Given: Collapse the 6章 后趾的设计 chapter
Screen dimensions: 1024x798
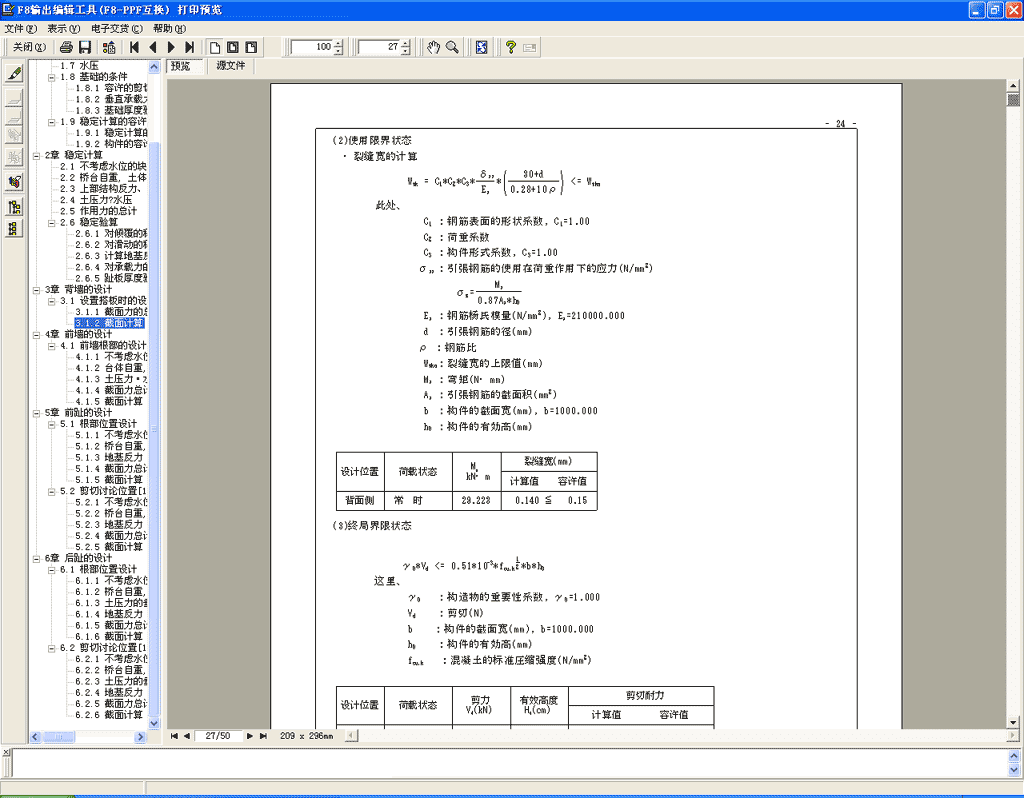Looking at the screenshot, I should [x=37, y=558].
